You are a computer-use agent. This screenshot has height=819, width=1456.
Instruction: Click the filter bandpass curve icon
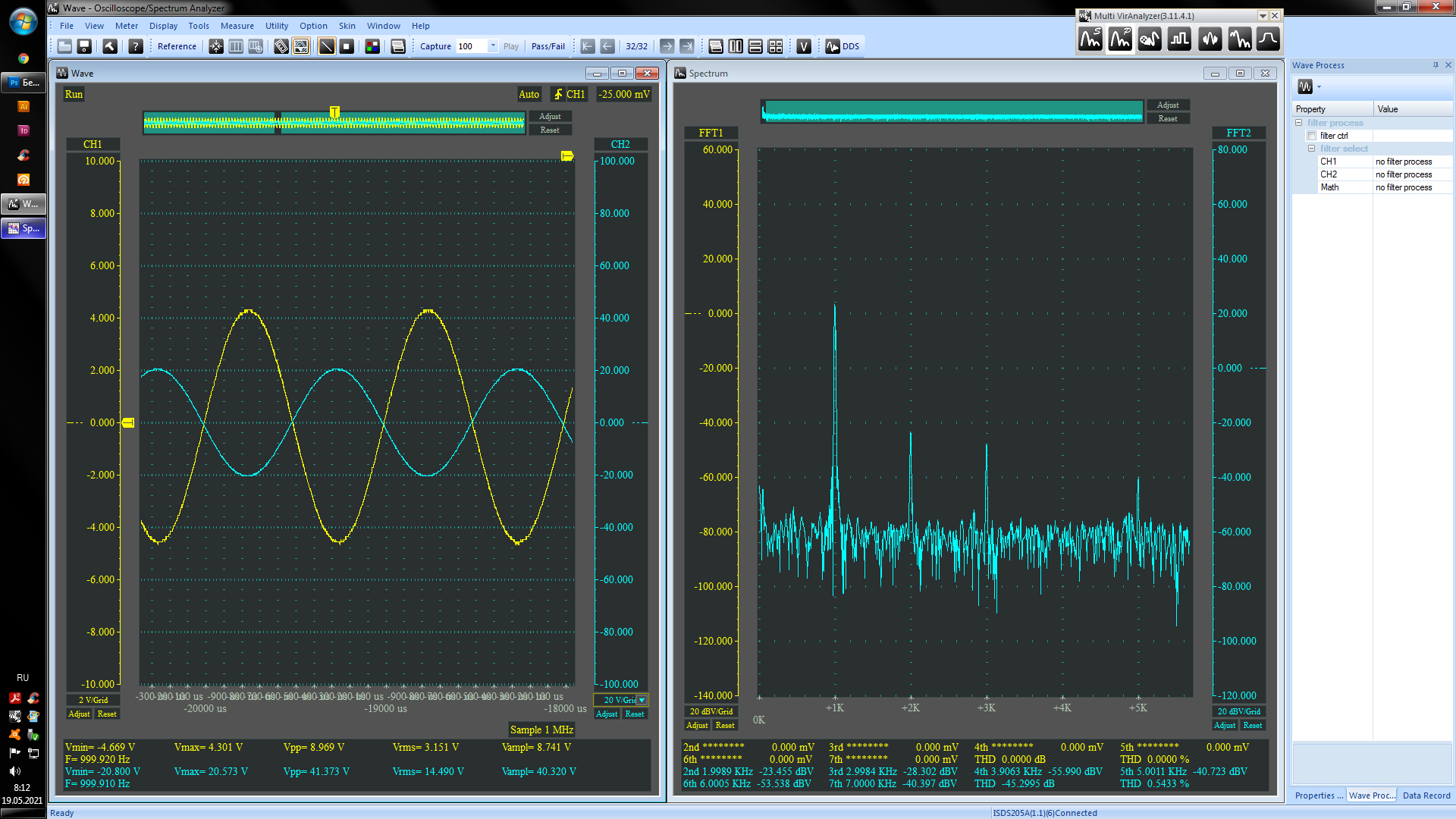1268,39
